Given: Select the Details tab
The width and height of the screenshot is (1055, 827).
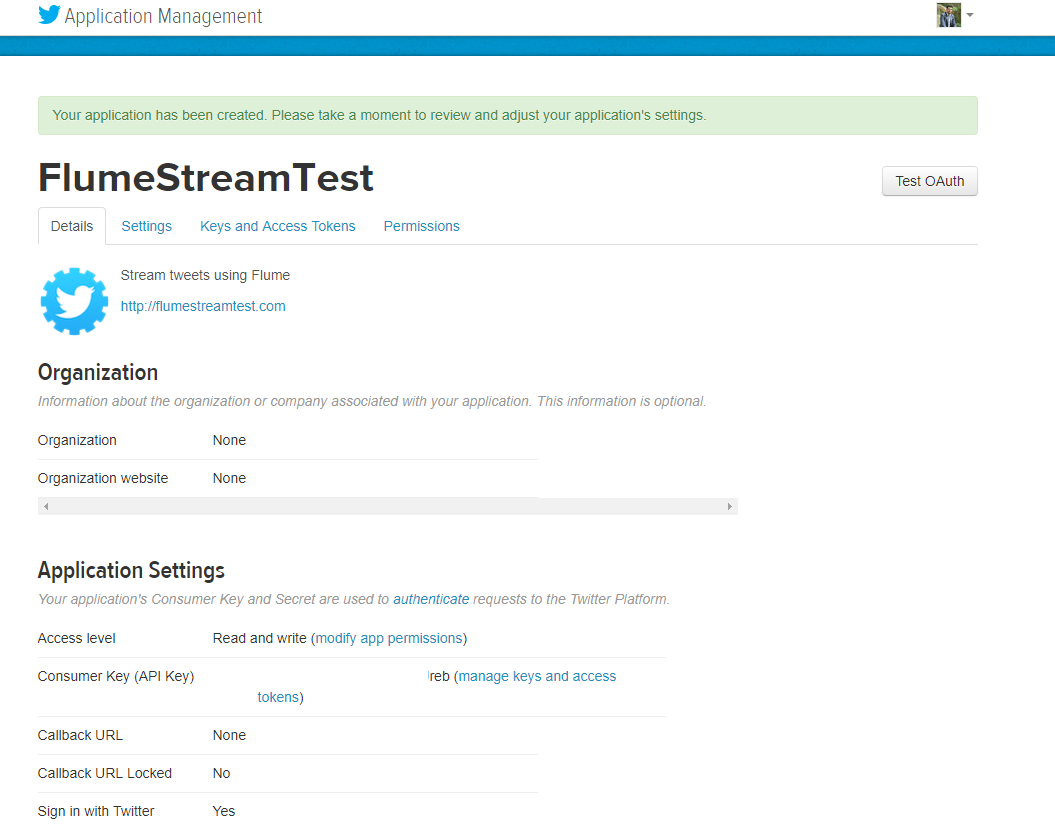Looking at the screenshot, I should [x=71, y=226].
